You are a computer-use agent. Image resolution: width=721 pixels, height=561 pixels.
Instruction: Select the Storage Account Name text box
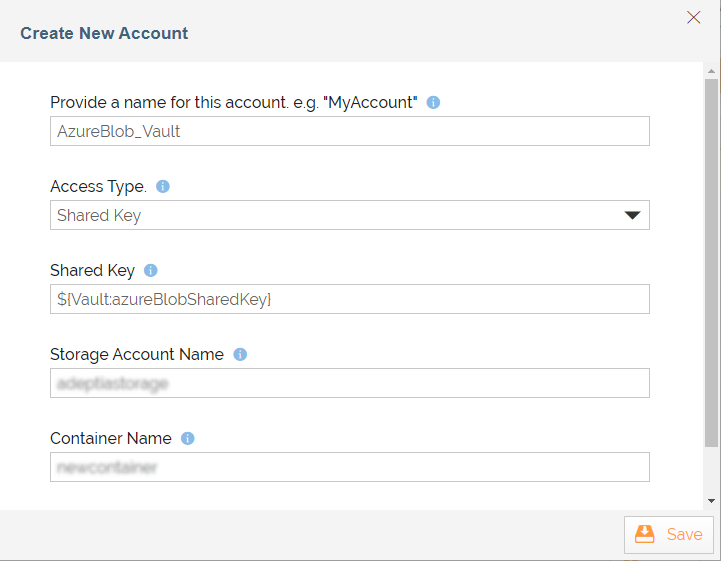coord(349,383)
